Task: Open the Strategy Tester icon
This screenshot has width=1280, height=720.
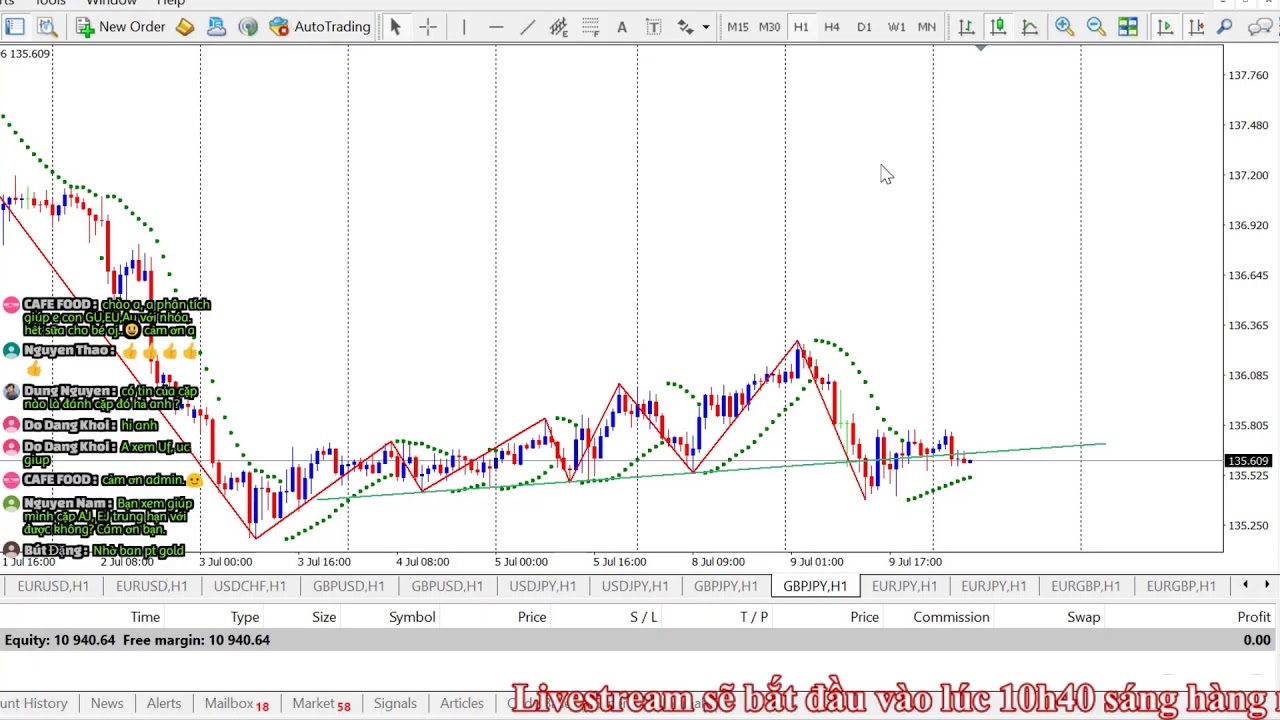Action: click(46, 27)
